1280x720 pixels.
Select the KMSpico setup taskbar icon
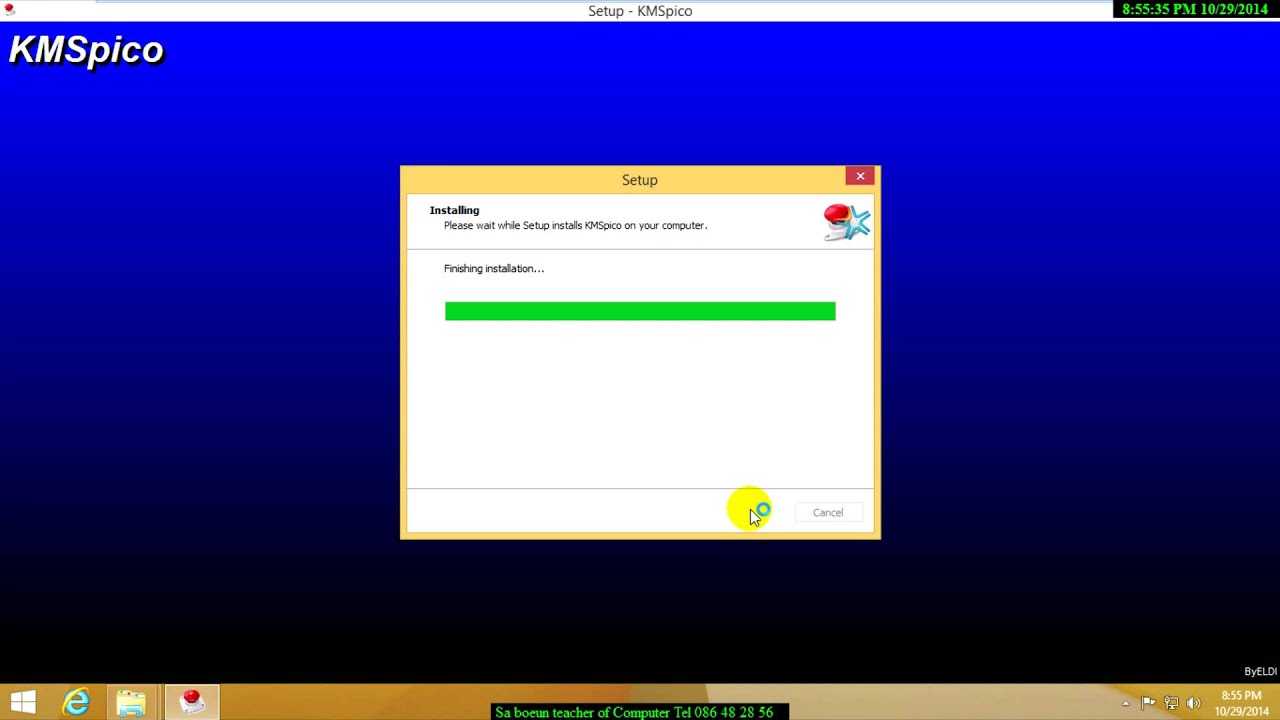(191, 702)
